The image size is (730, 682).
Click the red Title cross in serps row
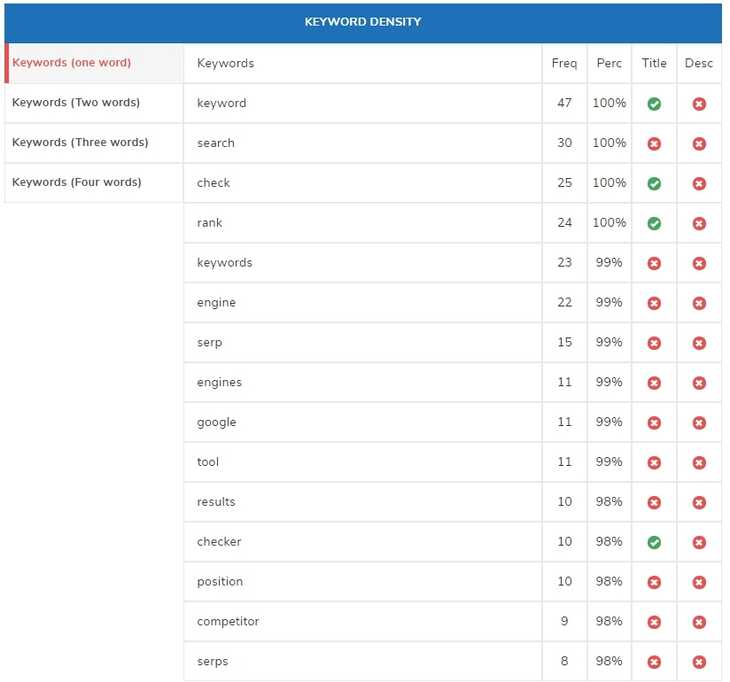[x=654, y=662]
